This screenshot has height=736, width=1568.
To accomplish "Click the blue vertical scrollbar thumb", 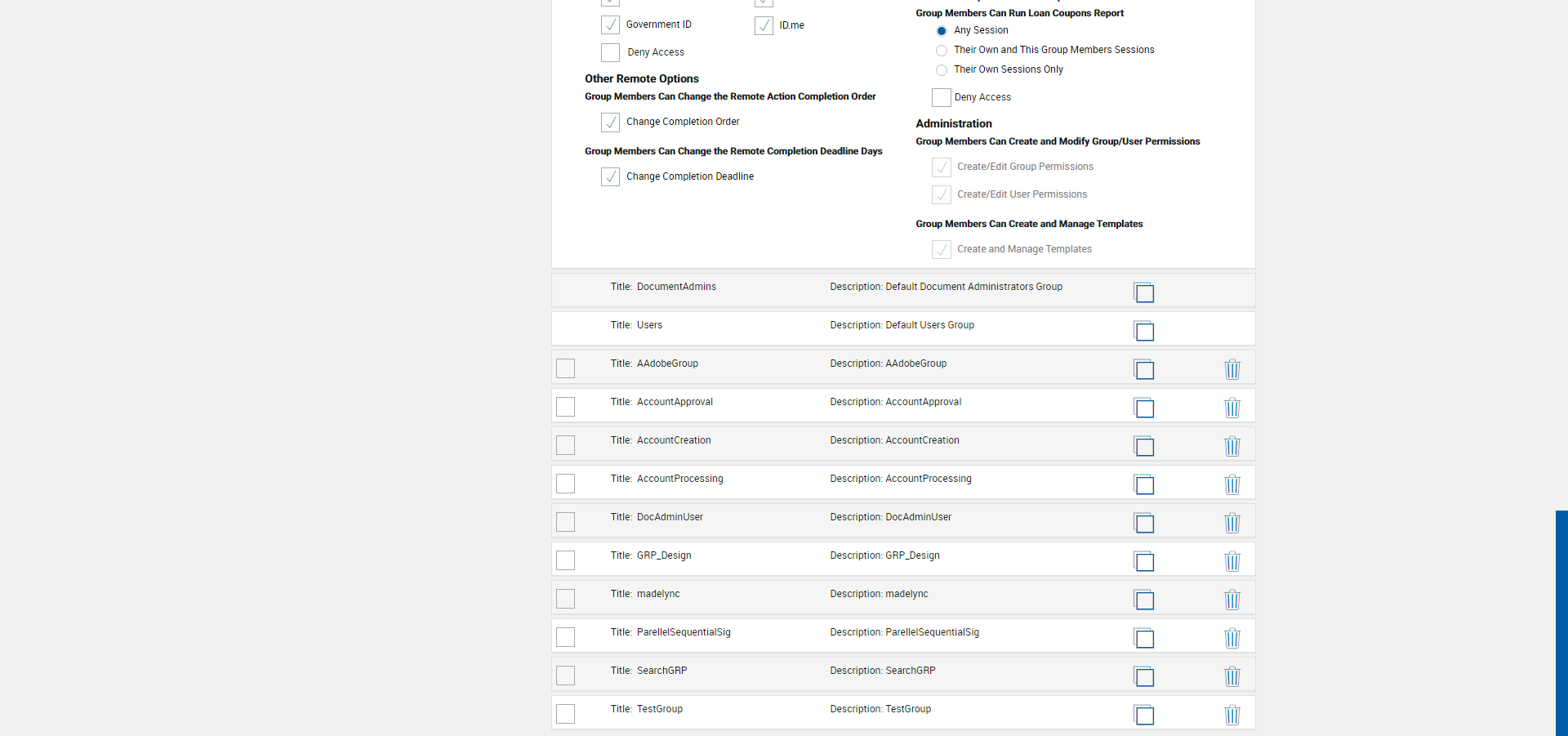I will (1561, 622).
